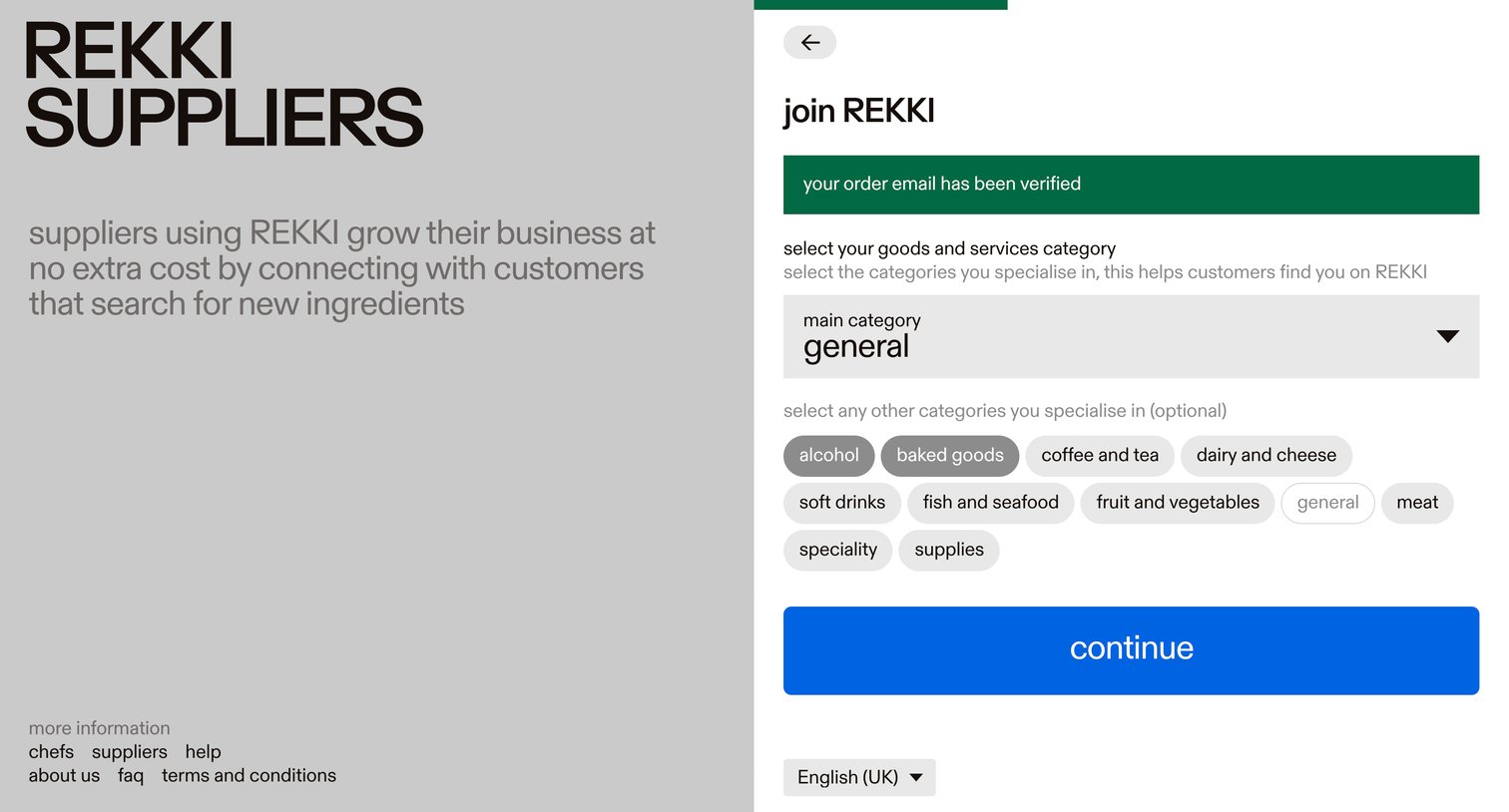Click the blue continue button
This screenshot has height=812, width=1509.
click(1131, 650)
